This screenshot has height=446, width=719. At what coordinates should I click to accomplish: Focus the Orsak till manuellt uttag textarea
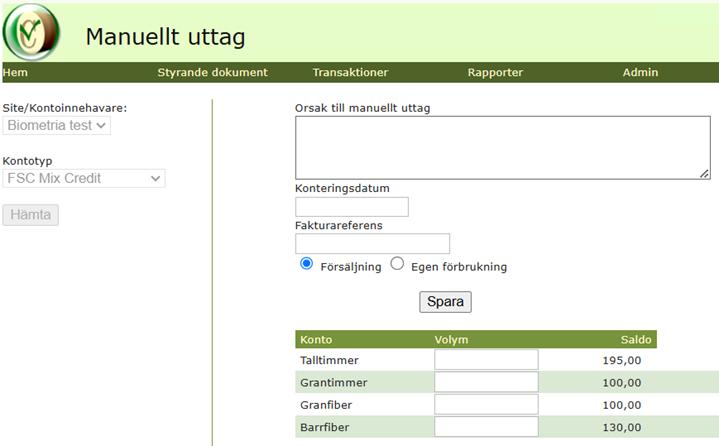pos(503,148)
